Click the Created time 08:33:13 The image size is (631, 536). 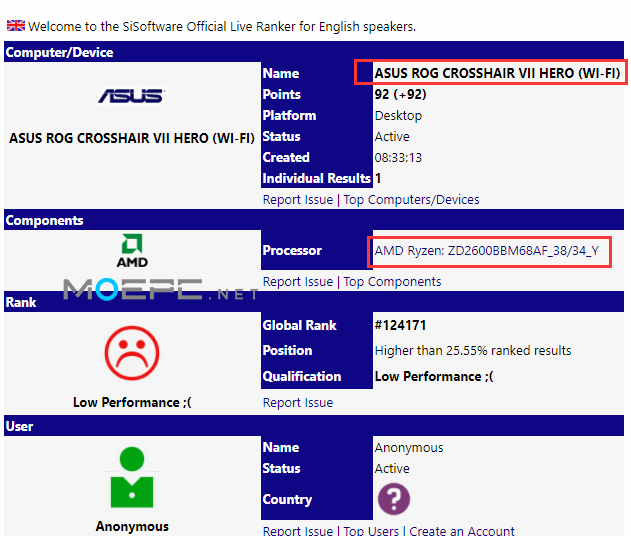coord(398,157)
